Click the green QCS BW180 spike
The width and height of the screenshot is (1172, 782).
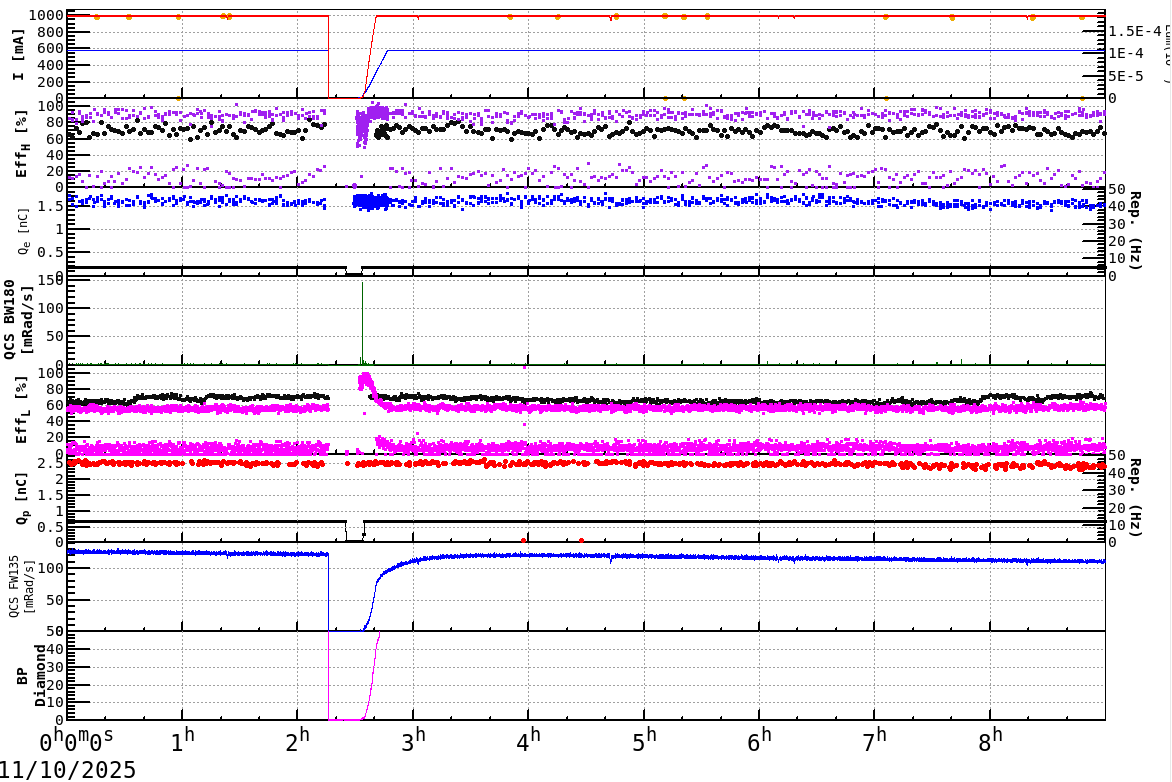pyautogui.click(x=361, y=320)
